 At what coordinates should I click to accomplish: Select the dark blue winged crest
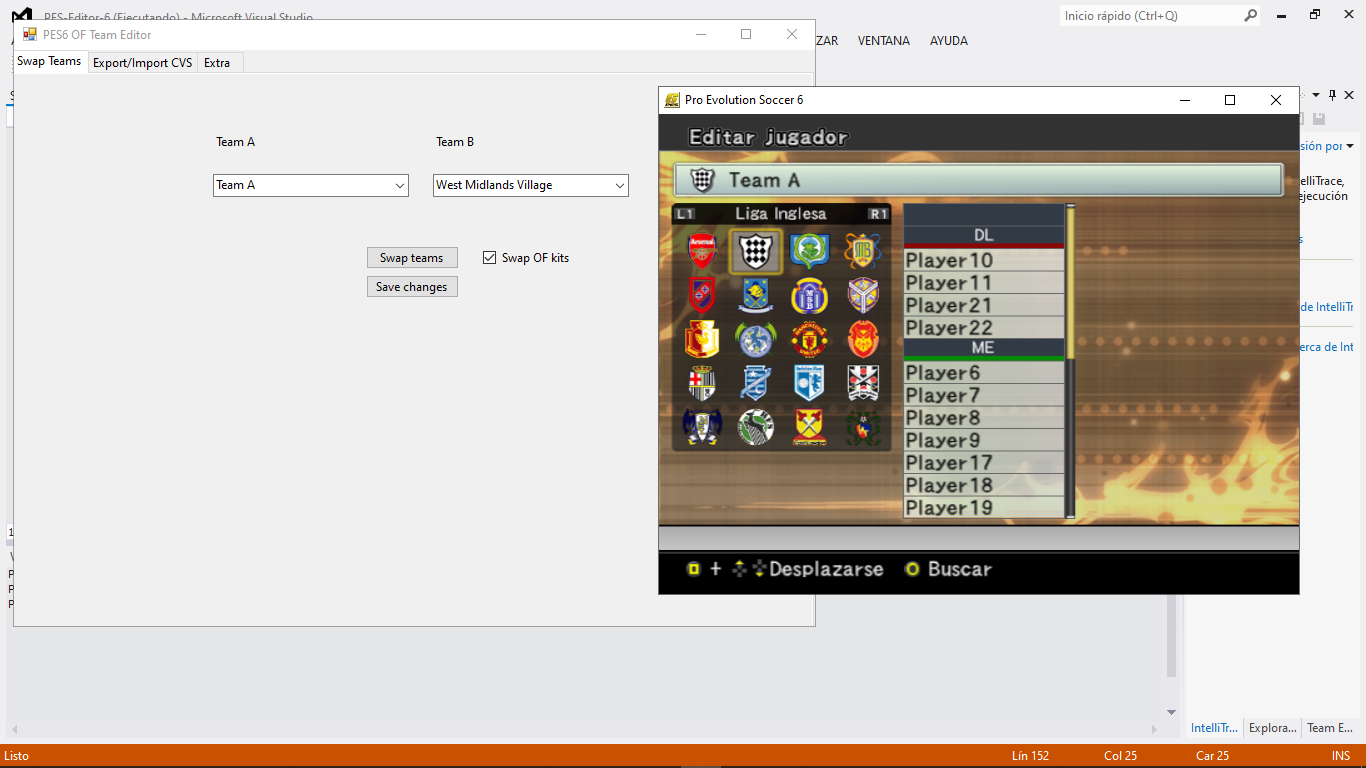pyautogui.click(x=702, y=427)
